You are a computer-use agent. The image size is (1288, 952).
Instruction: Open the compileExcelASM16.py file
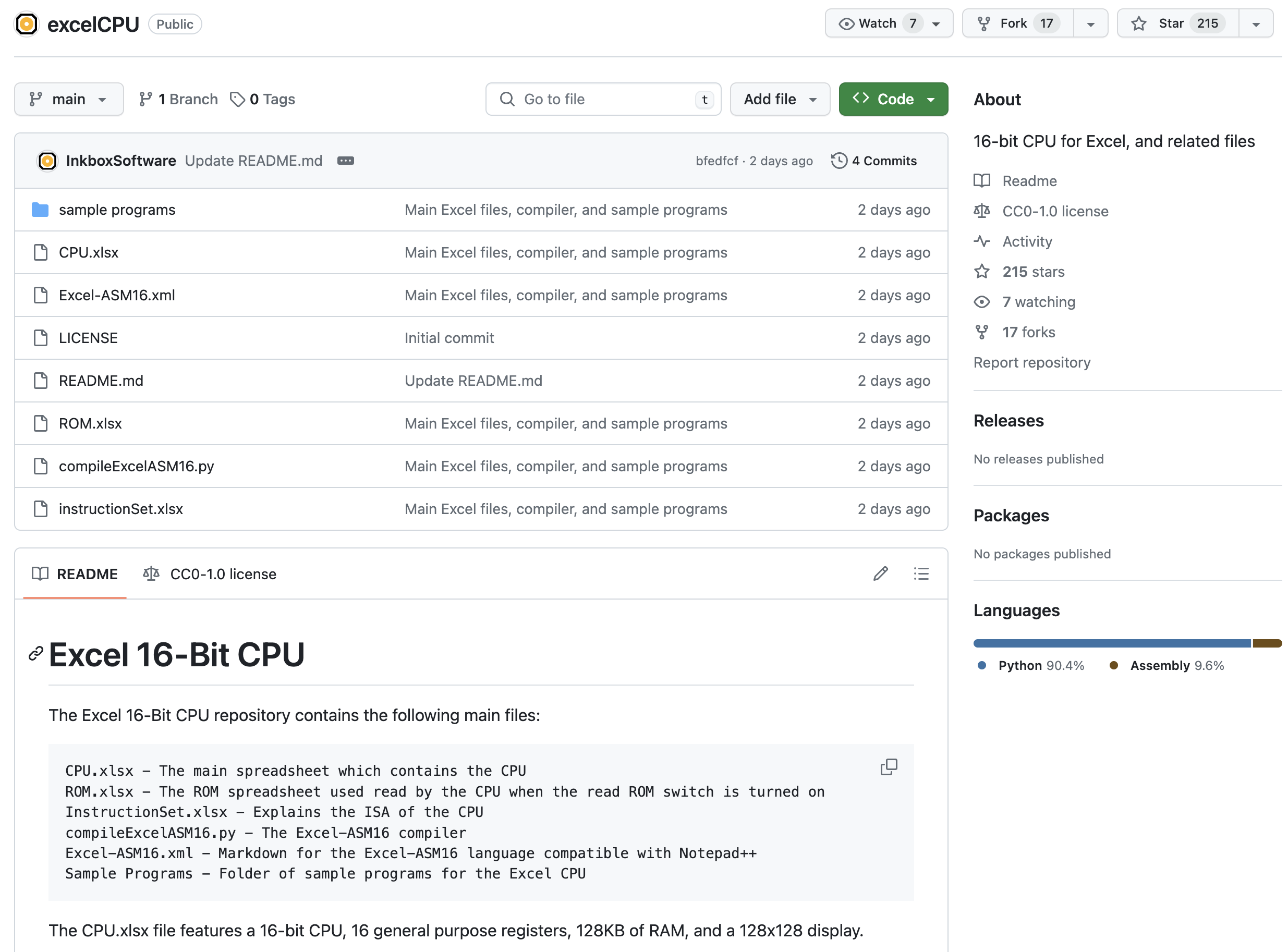136,466
